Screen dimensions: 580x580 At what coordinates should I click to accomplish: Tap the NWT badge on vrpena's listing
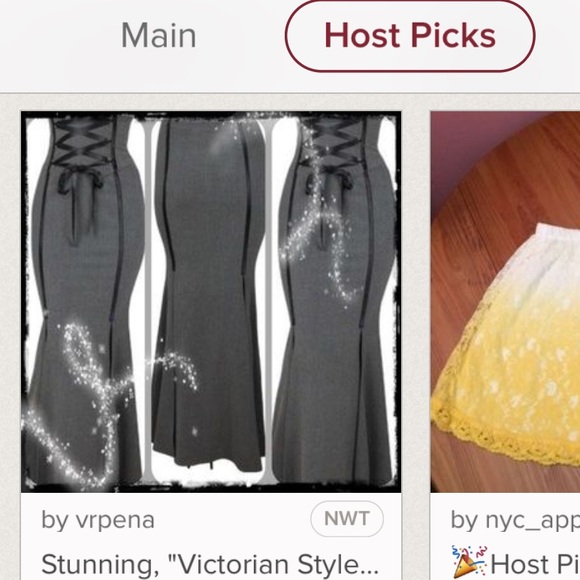click(347, 519)
